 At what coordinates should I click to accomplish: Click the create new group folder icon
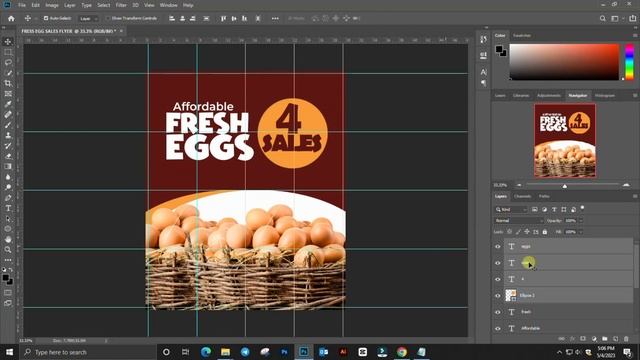[x=604, y=339]
